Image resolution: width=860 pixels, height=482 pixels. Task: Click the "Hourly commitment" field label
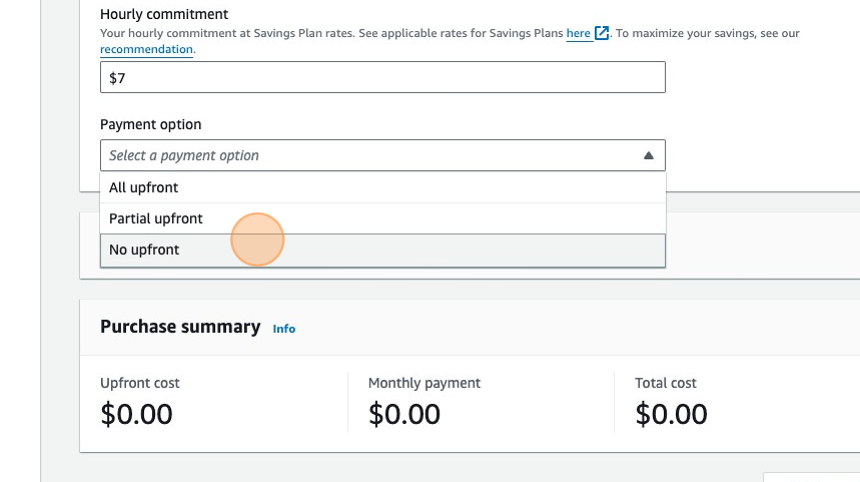click(x=164, y=14)
